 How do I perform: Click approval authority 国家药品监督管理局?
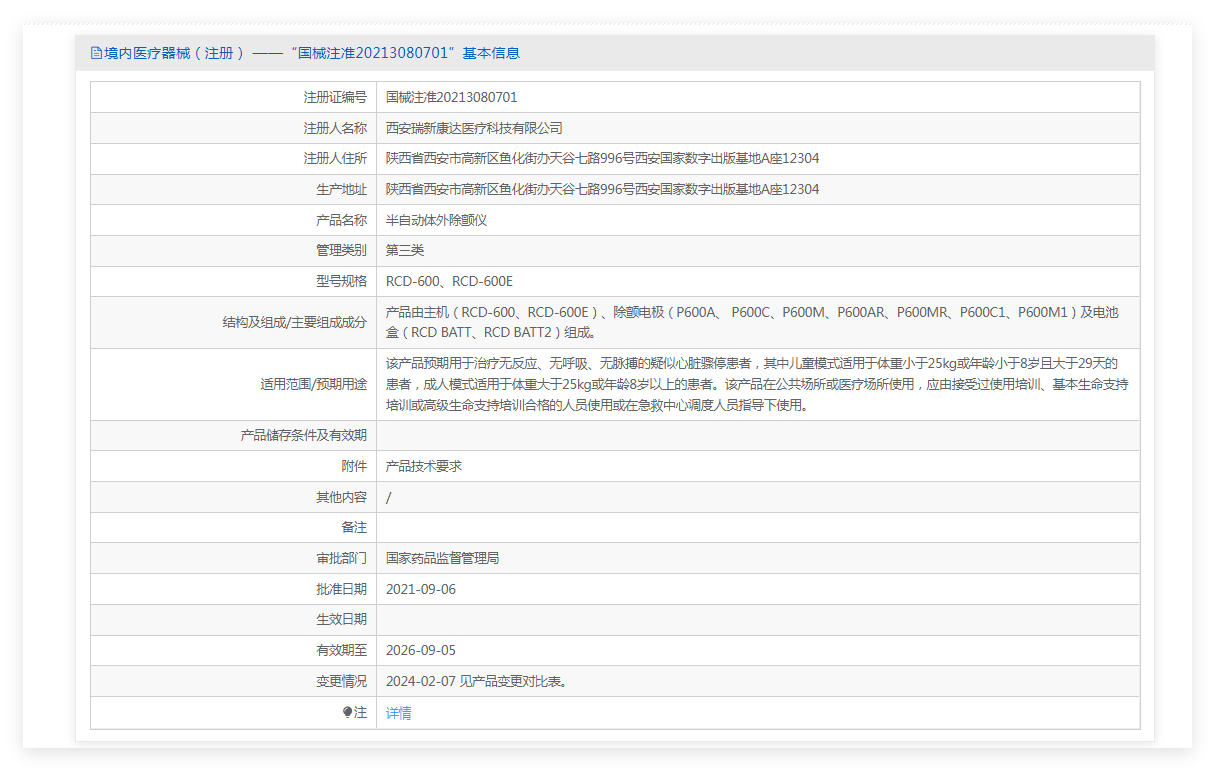point(442,558)
